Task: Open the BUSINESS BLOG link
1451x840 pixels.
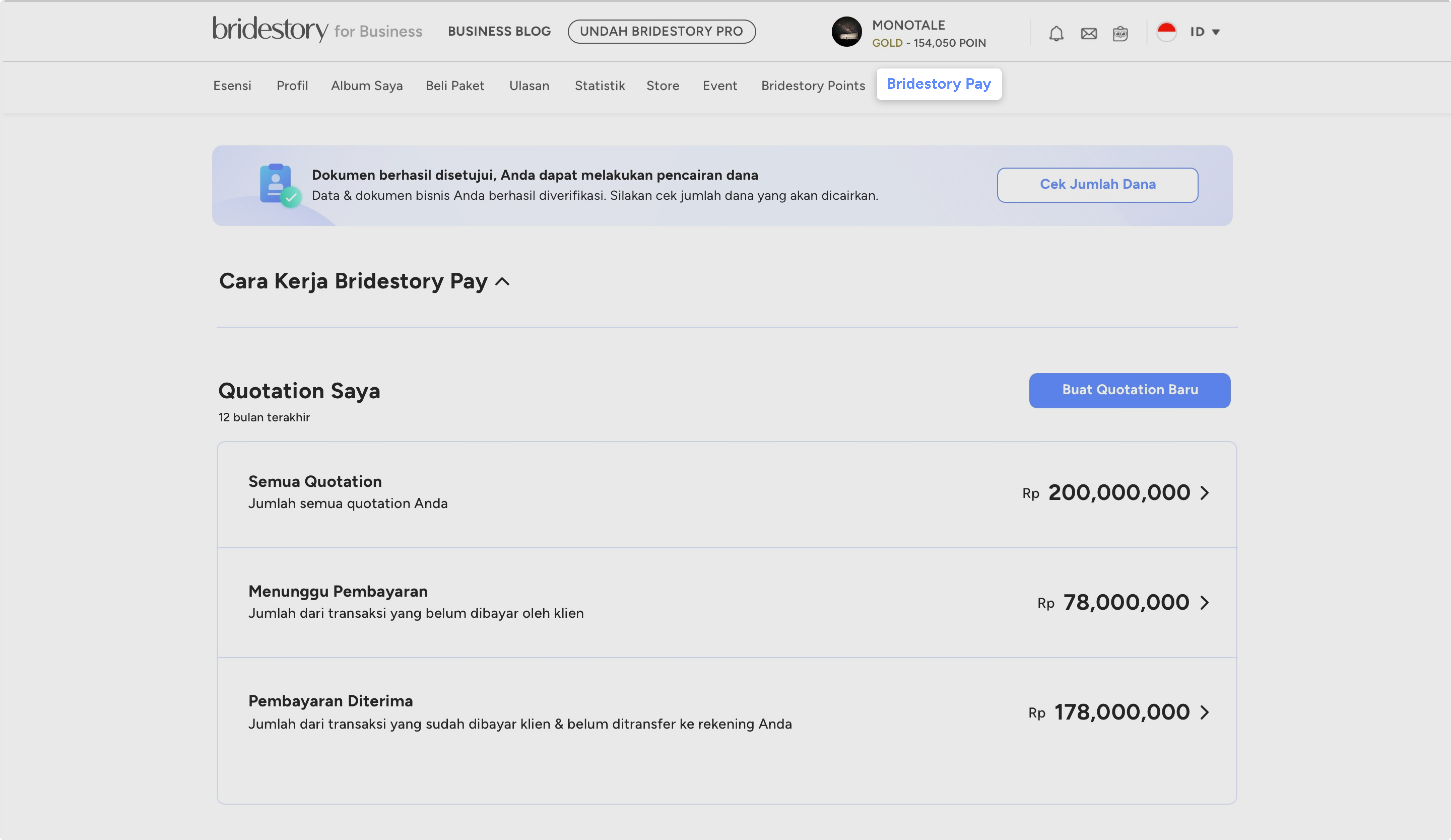Action: click(x=499, y=31)
